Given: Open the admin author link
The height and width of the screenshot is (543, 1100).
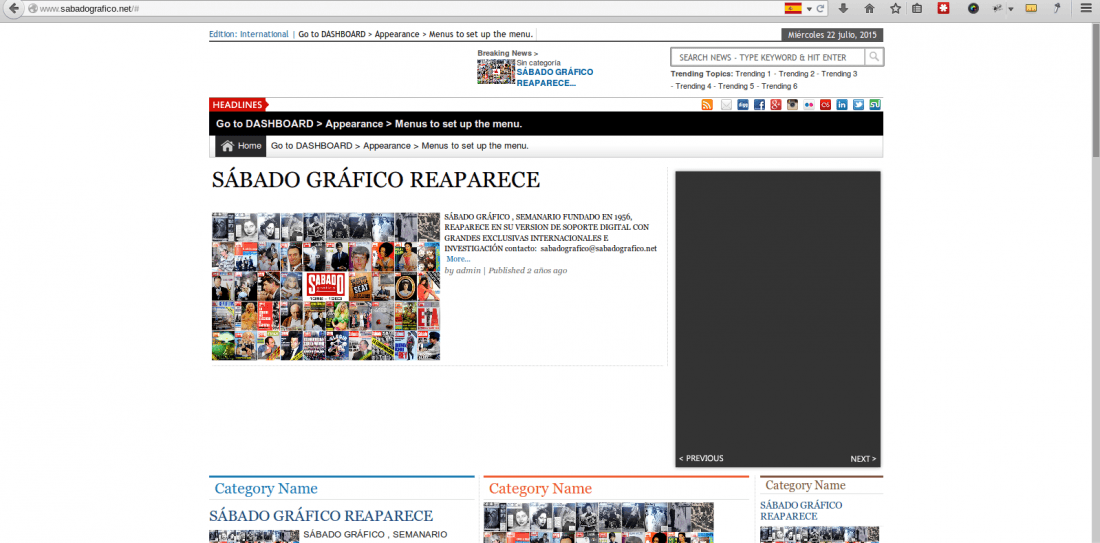Looking at the screenshot, I should (468, 270).
